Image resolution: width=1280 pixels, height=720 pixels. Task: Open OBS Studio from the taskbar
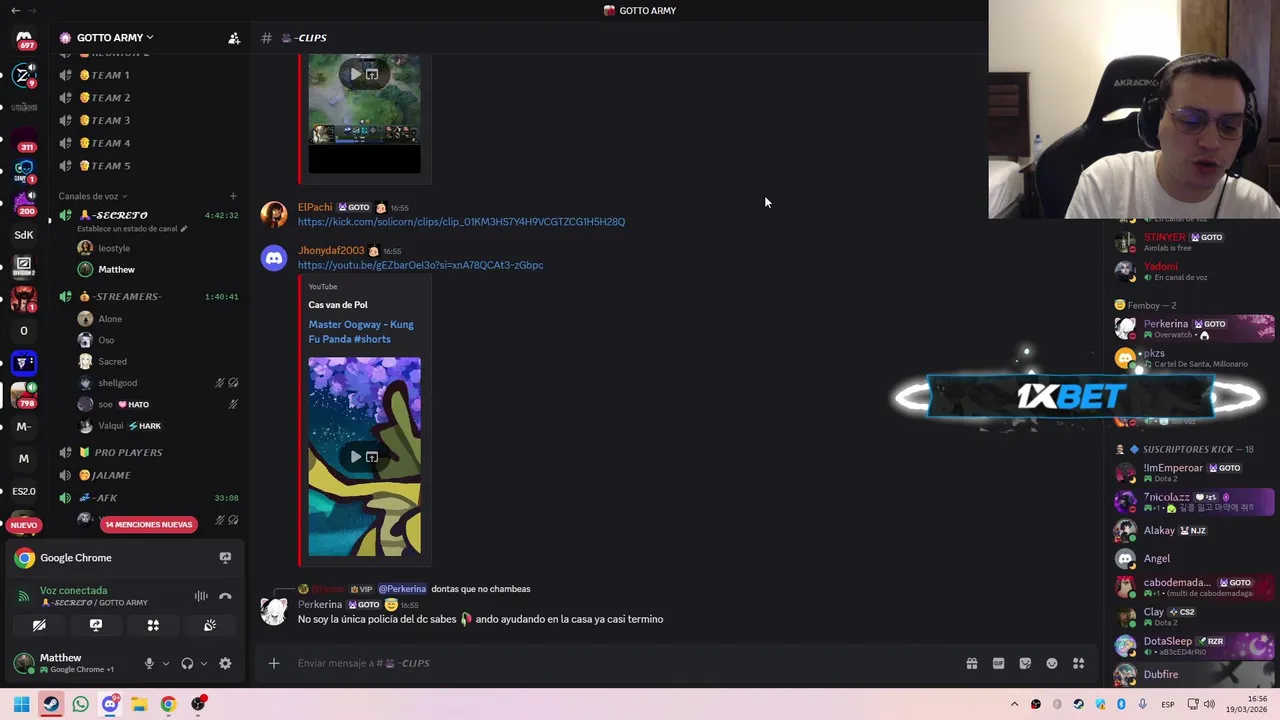tap(198, 704)
